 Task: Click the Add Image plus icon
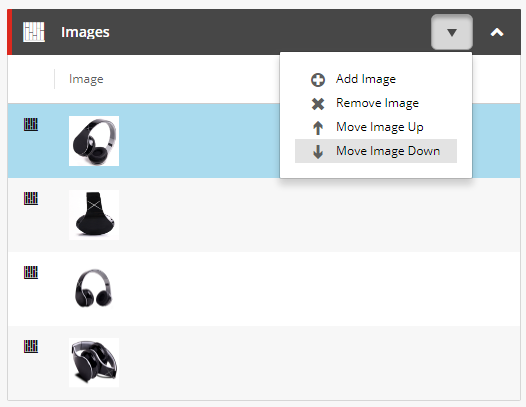(x=318, y=80)
